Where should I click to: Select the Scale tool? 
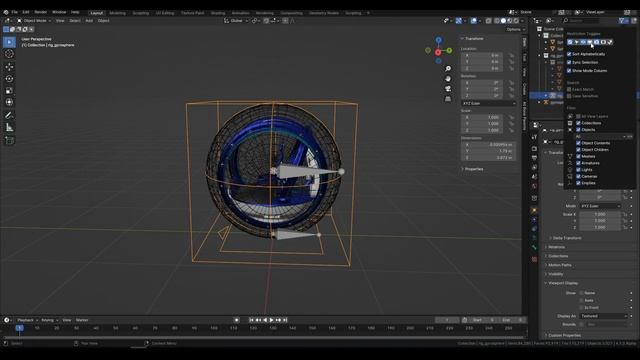[x=9, y=91]
